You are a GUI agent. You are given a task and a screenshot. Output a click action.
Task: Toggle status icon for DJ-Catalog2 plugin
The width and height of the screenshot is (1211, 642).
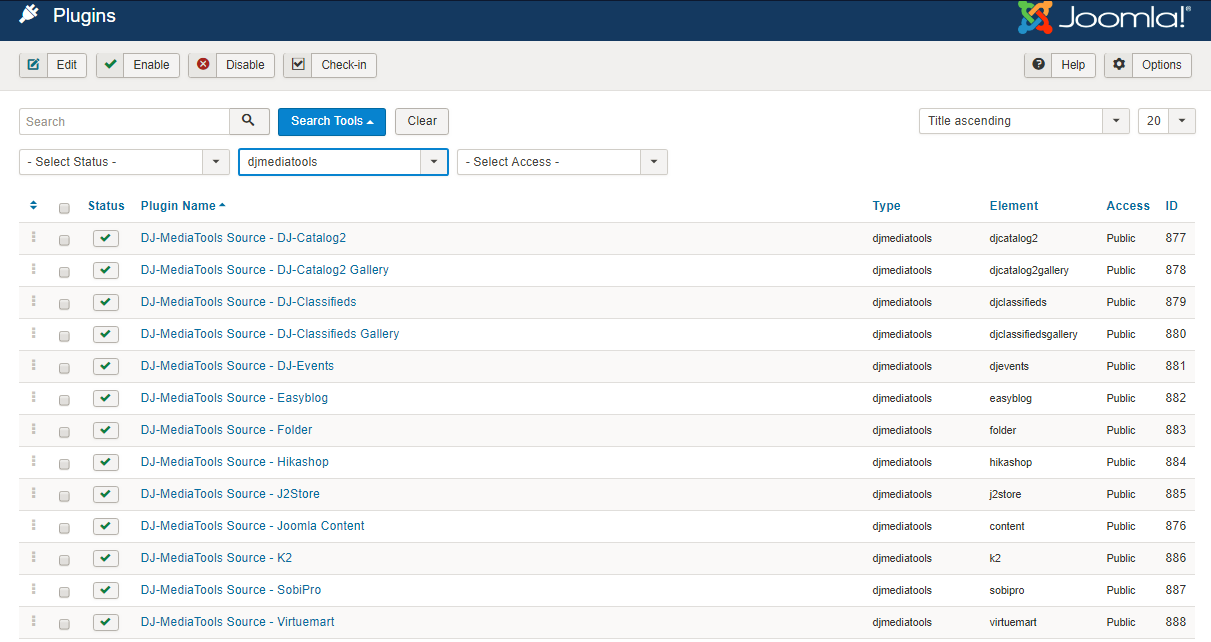click(x=106, y=238)
